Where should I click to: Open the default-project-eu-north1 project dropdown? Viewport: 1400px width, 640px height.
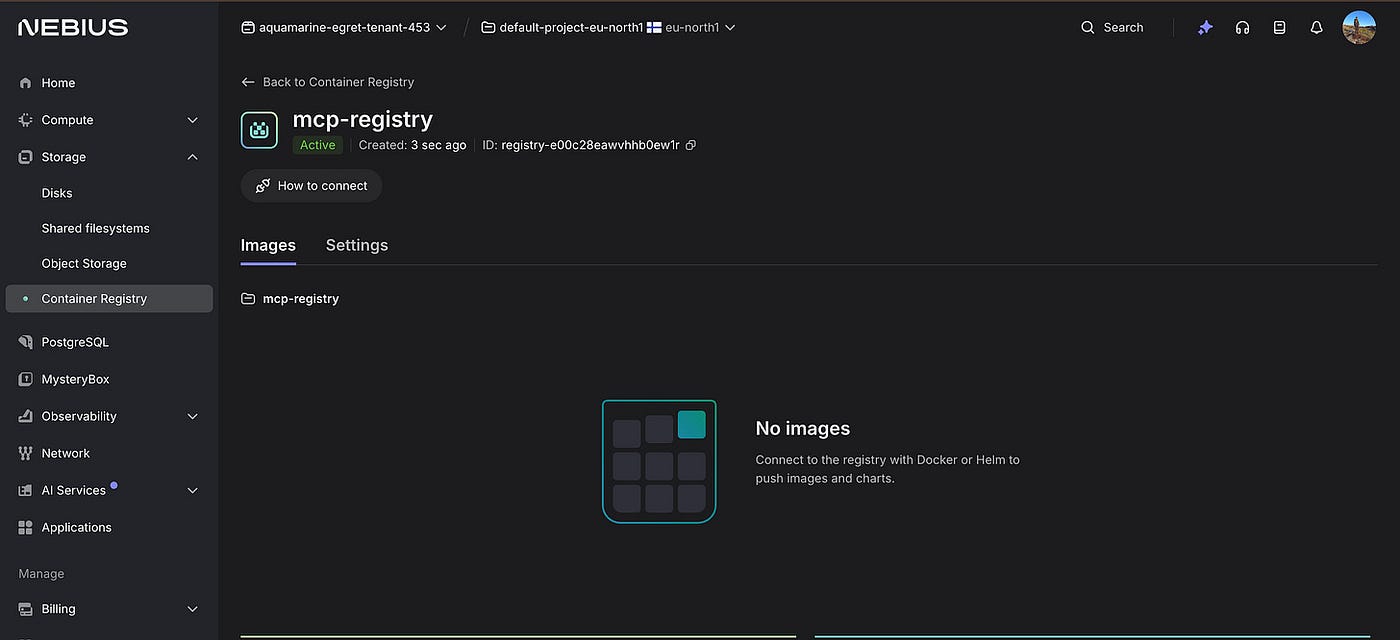(x=608, y=28)
